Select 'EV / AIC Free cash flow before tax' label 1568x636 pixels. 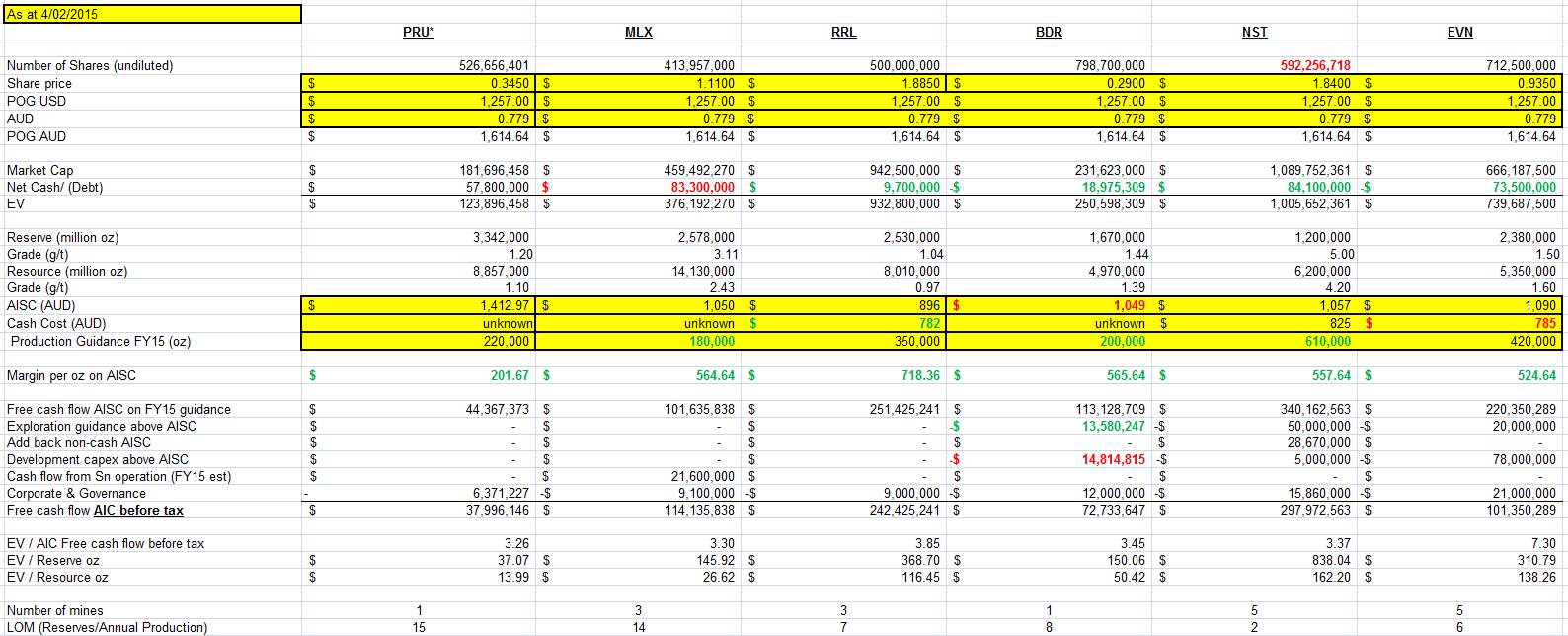click(x=106, y=544)
